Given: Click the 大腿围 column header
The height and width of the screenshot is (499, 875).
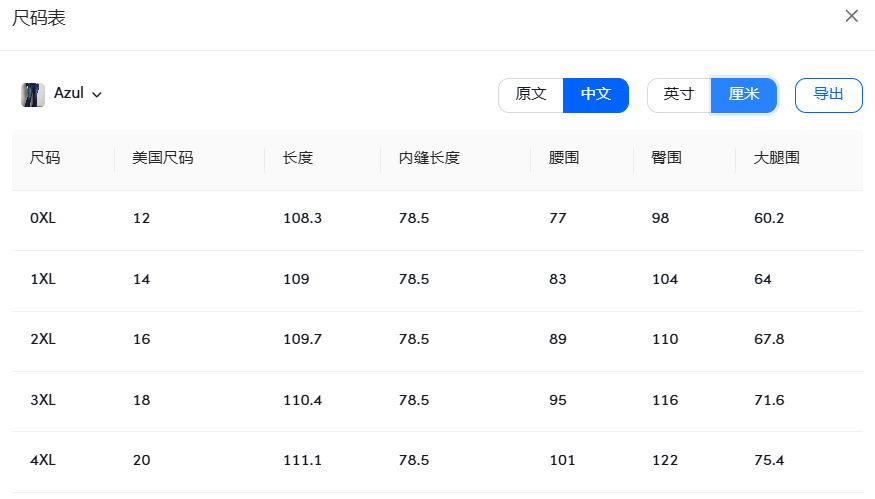Looking at the screenshot, I should [x=776, y=158].
